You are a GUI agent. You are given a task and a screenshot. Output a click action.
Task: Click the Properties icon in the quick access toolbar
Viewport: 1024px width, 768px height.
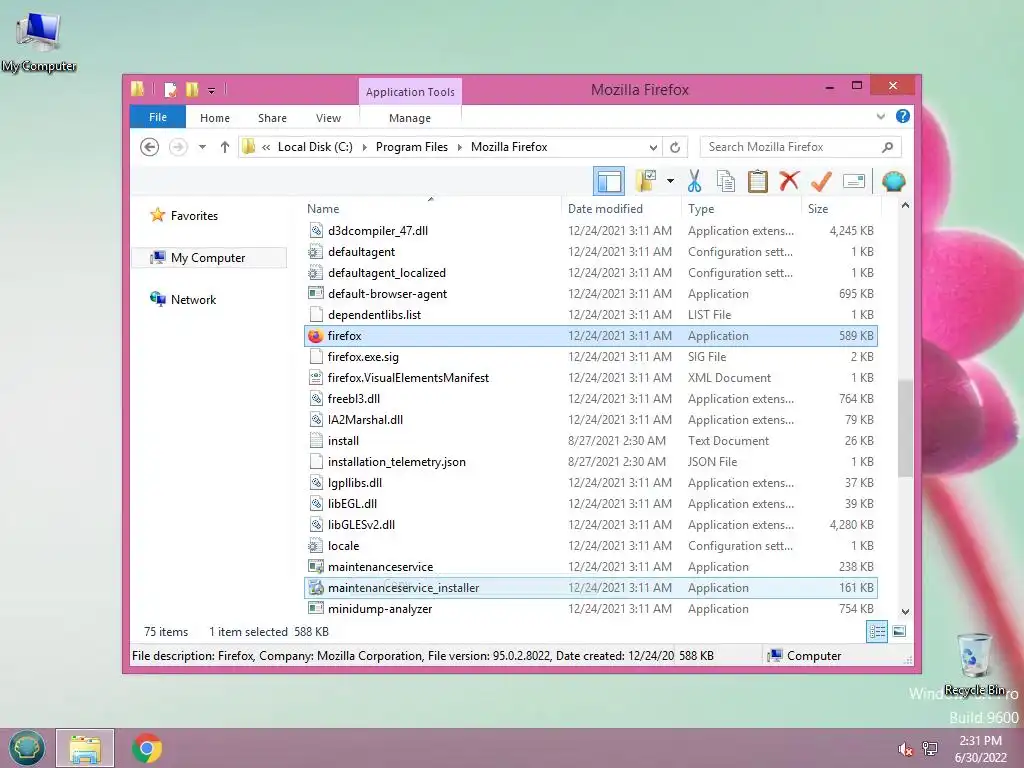pos(170,89)
